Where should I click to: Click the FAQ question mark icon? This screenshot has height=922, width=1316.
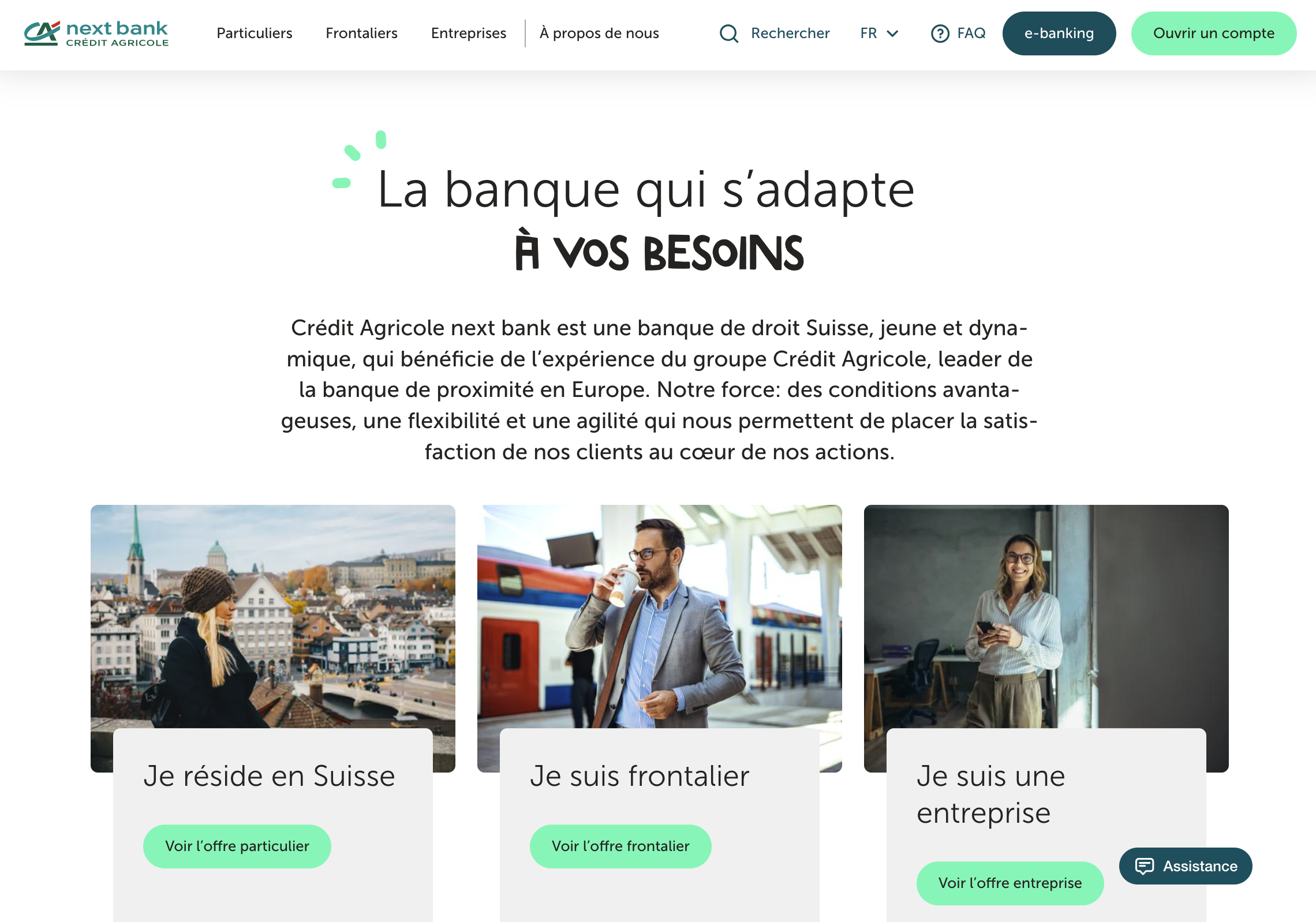click(940, 33)
